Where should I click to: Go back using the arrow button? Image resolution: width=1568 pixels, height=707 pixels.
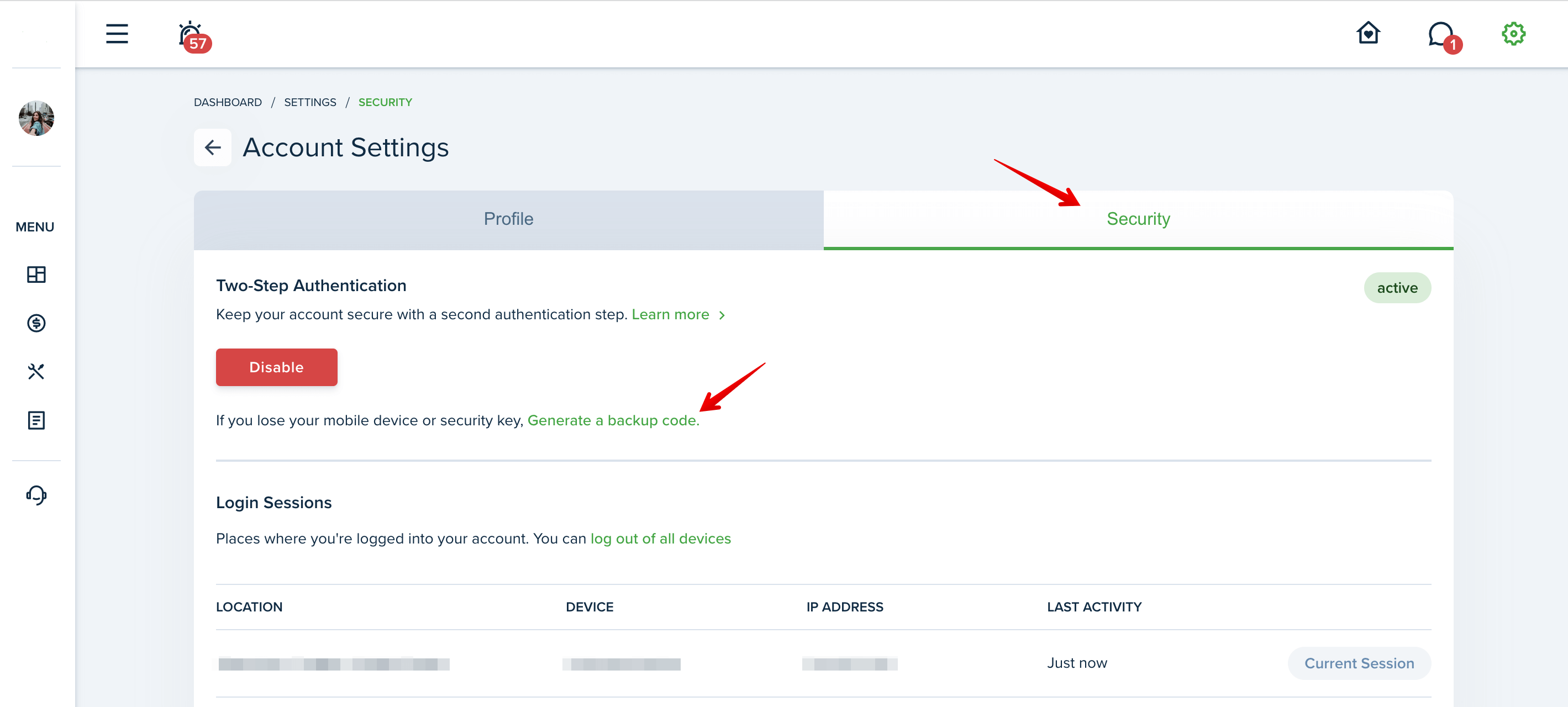(212, 147)
